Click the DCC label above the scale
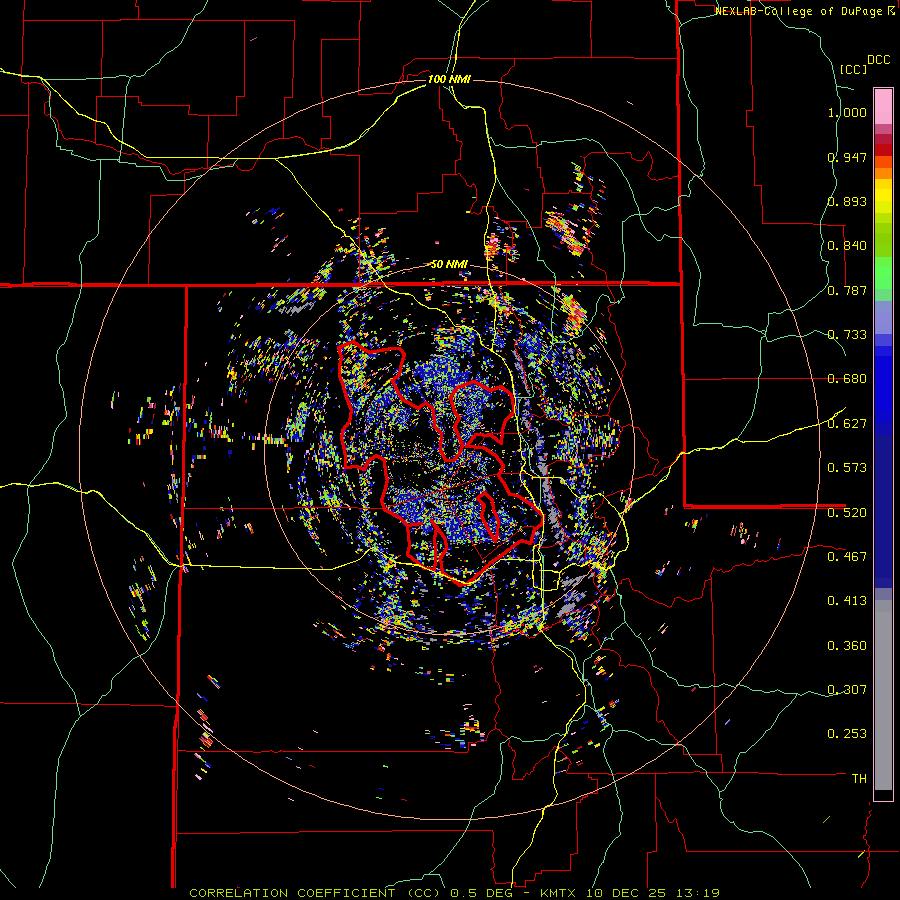 pos(878,60)
